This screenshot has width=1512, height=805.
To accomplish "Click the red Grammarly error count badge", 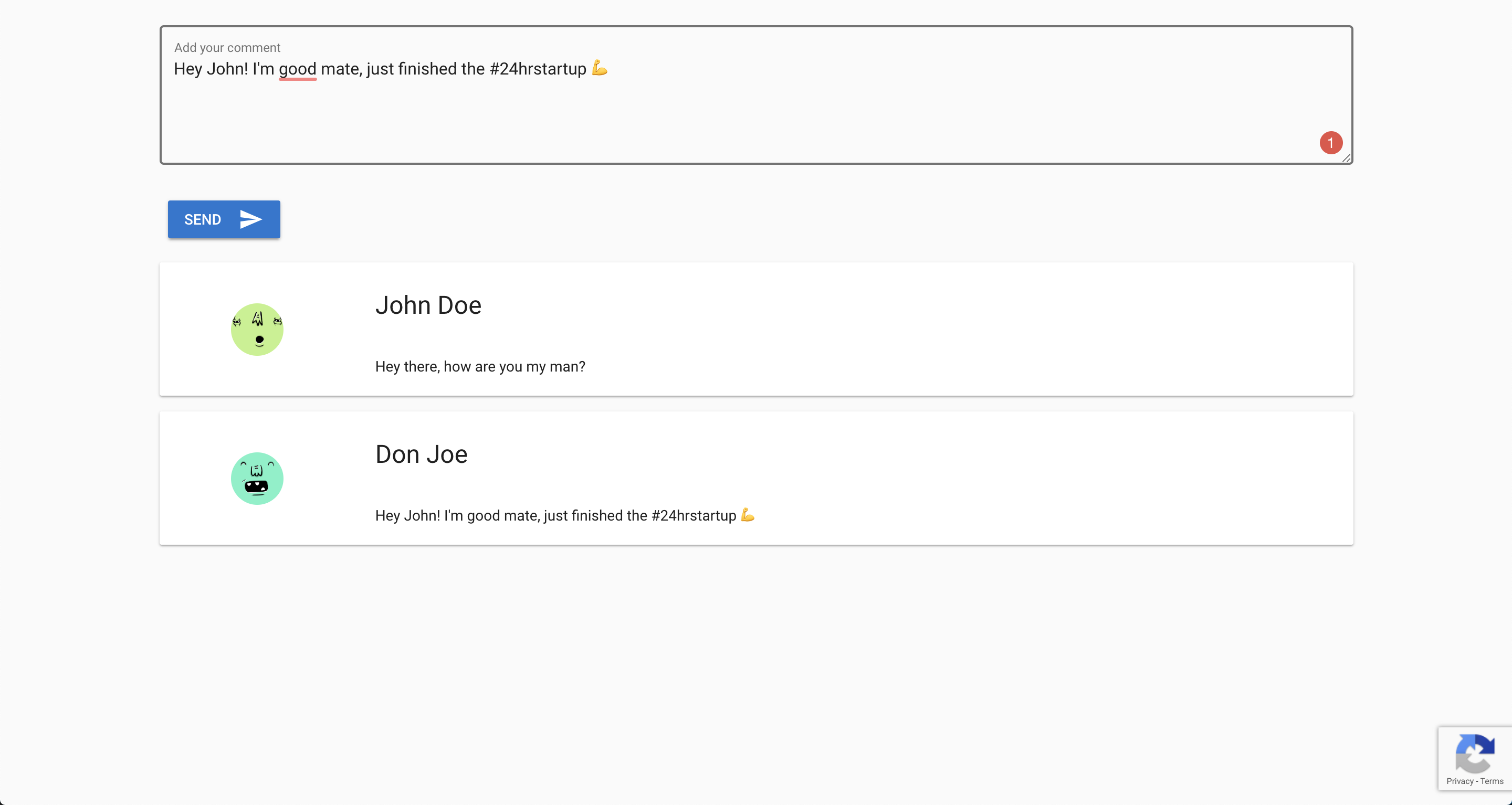I will pyautogui.click(x=1331, y=143).
